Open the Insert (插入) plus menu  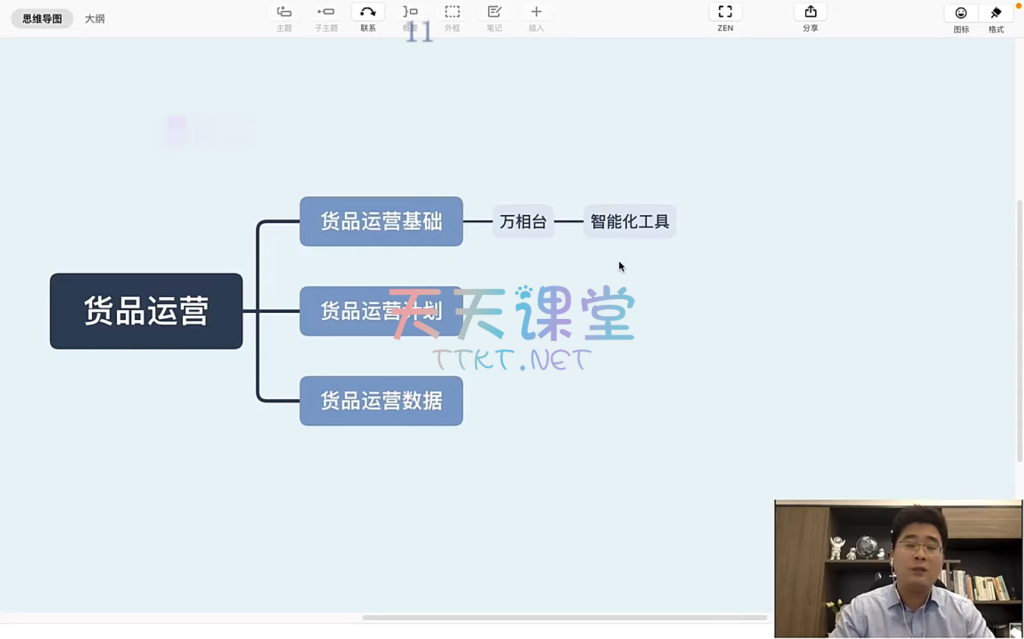[536, 13]
